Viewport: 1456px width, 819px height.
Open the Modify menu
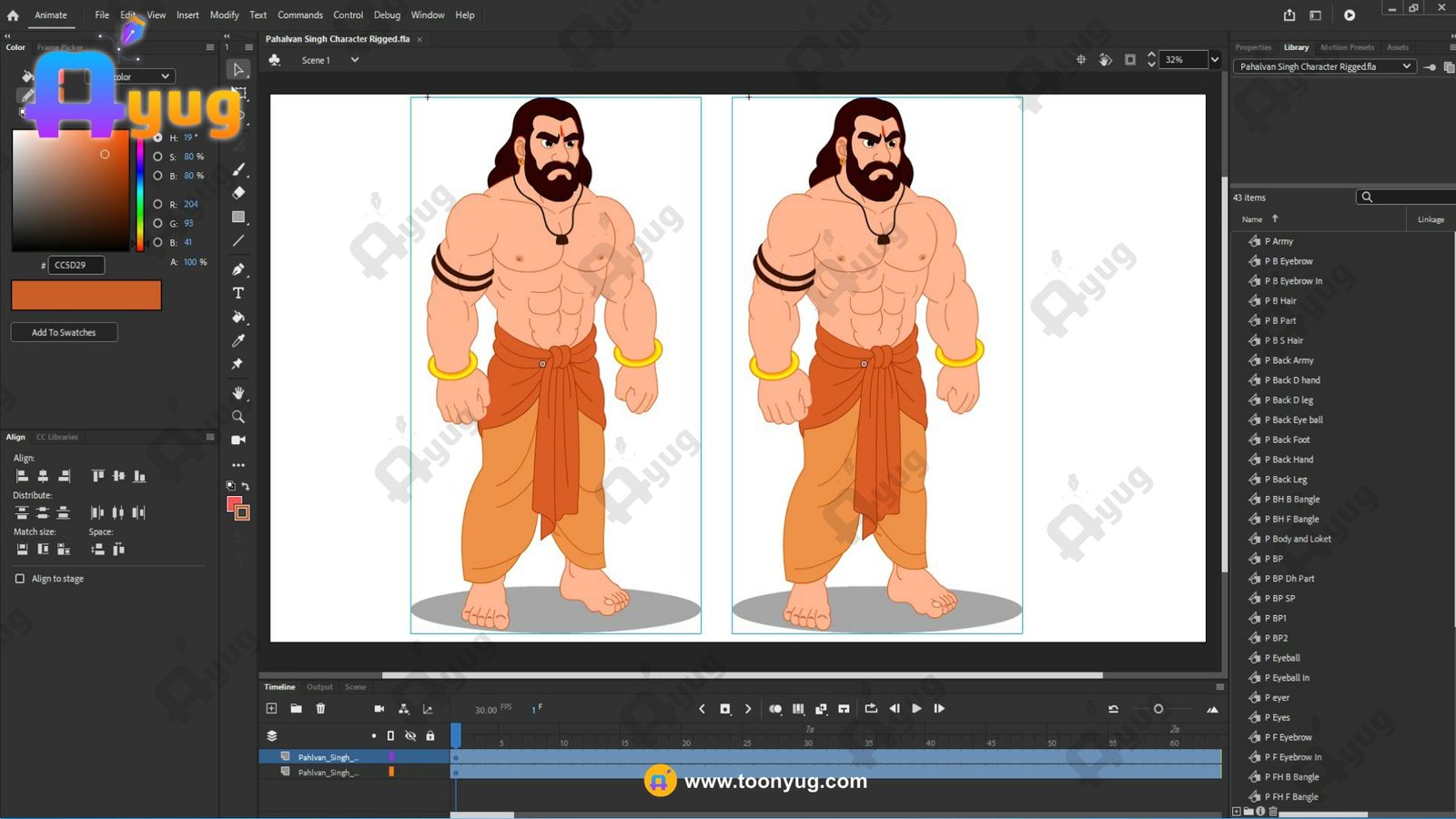(x=224, y=15)
